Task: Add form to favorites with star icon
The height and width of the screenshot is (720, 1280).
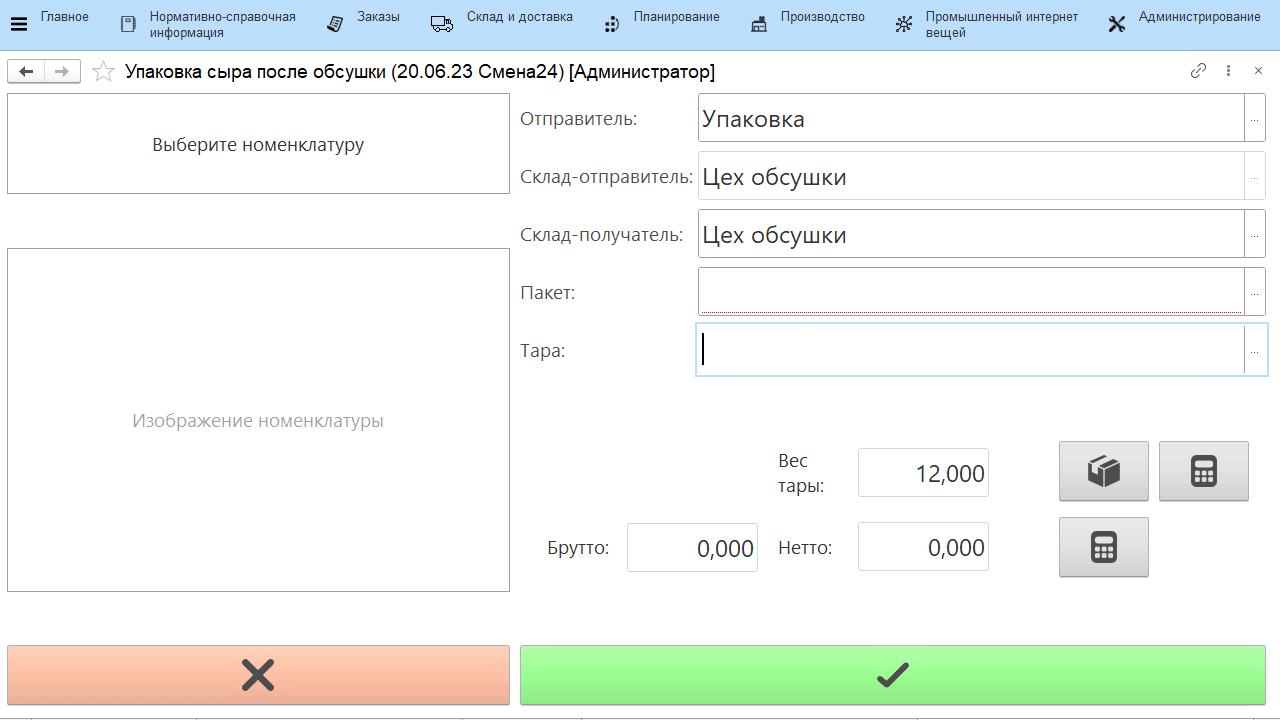Action: tap(103, 72)
